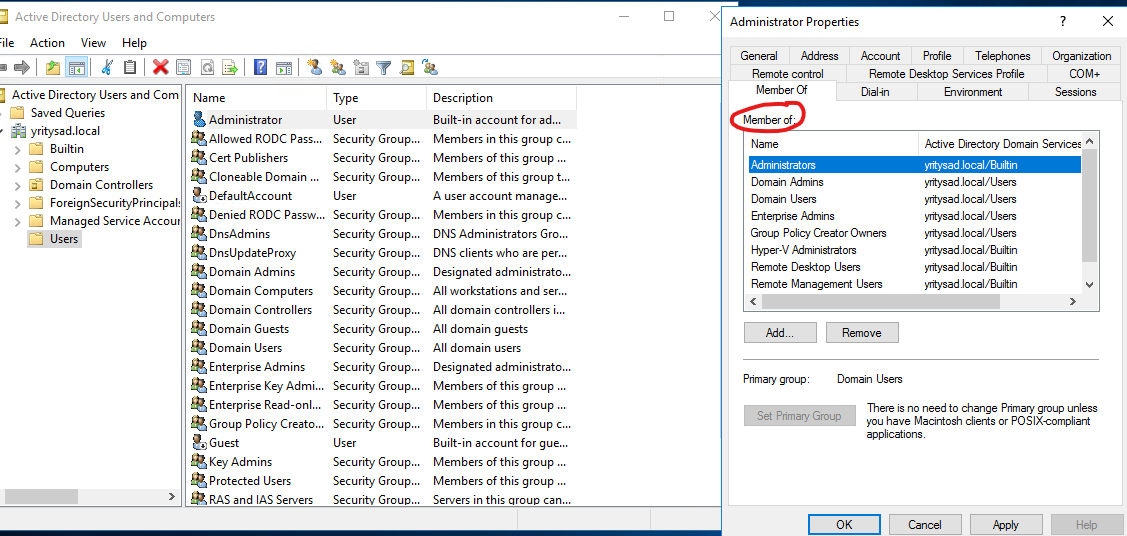
Task: Click the Administrator user account icon in list
Action: [x=199, y=120]
